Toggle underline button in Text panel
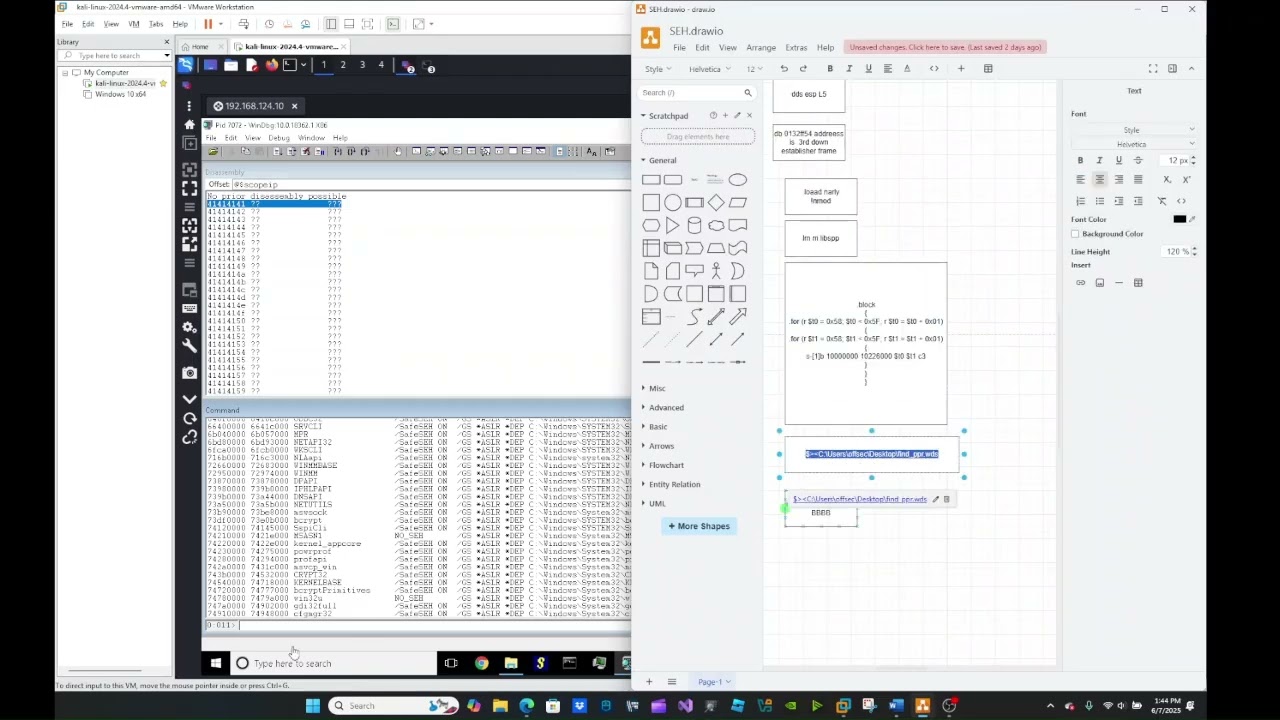 point(1119,160)
